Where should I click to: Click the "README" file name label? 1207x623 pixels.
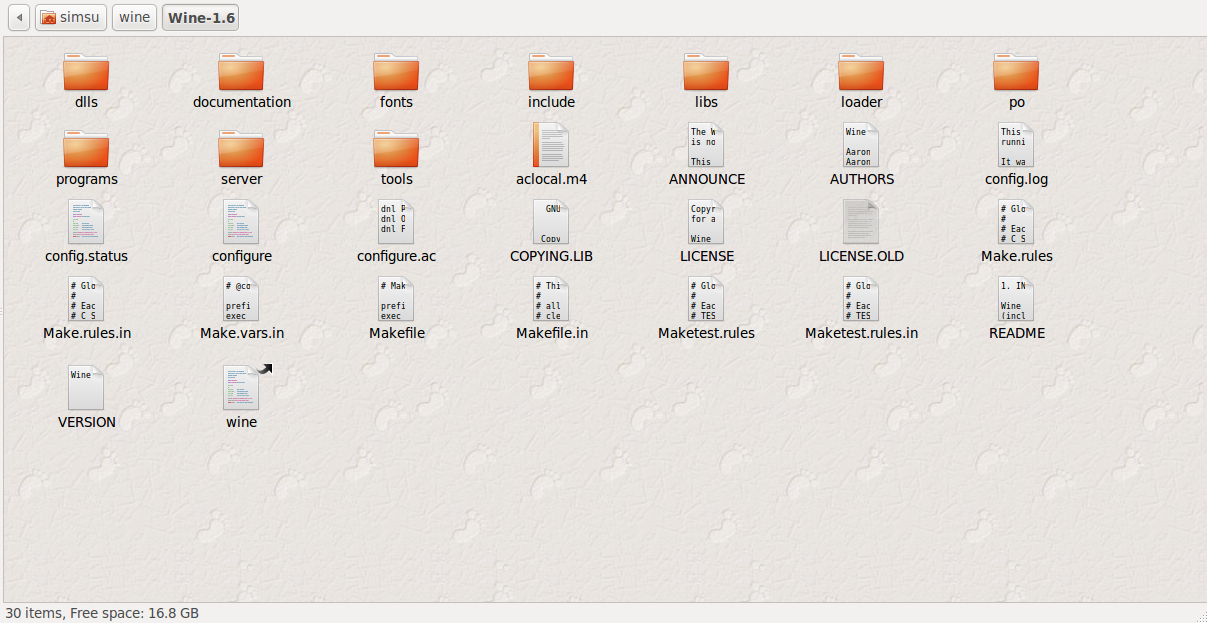1016,333
